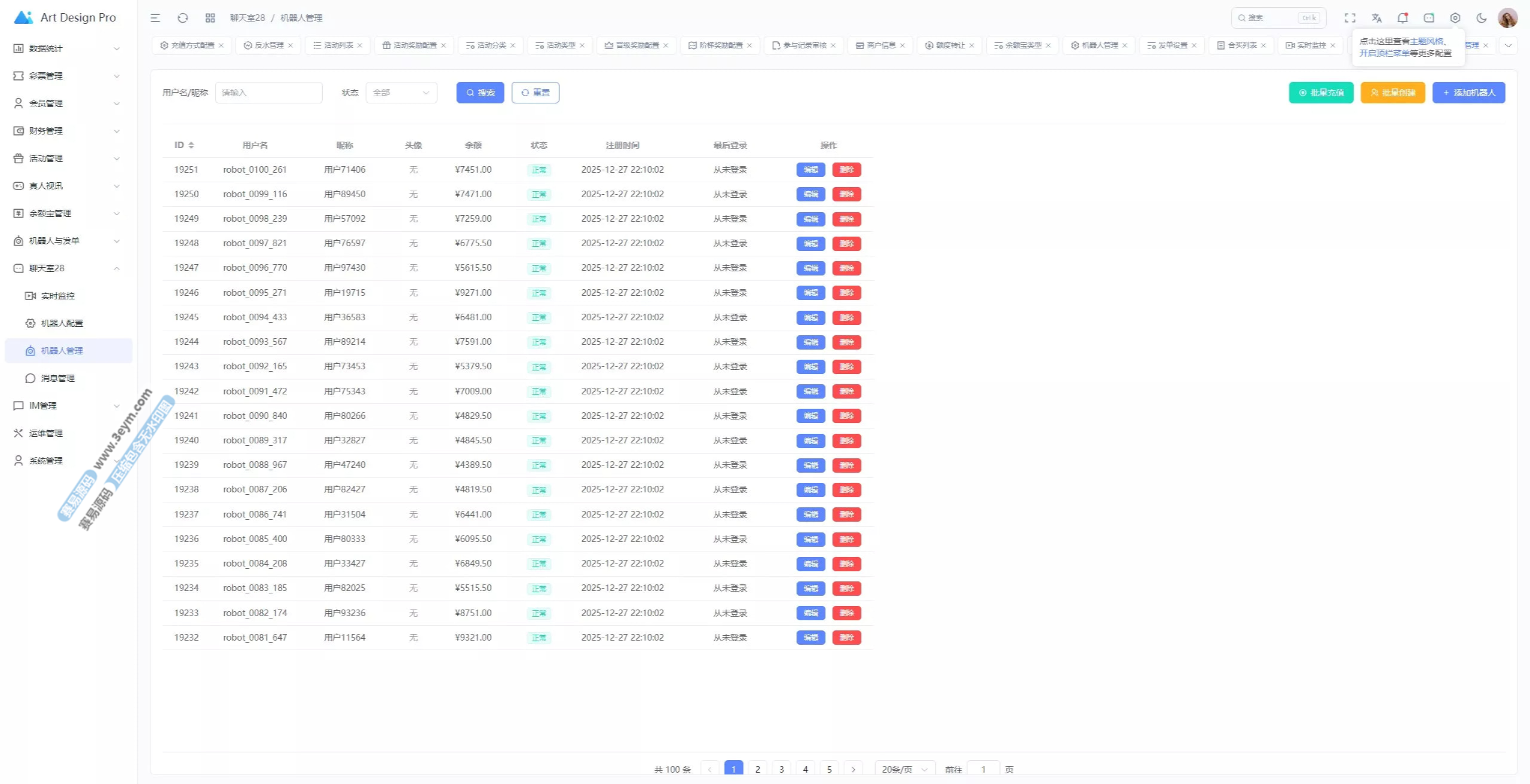Open the notifications bell
This screenshot has width=1530, height=784.
point(1402,18)
